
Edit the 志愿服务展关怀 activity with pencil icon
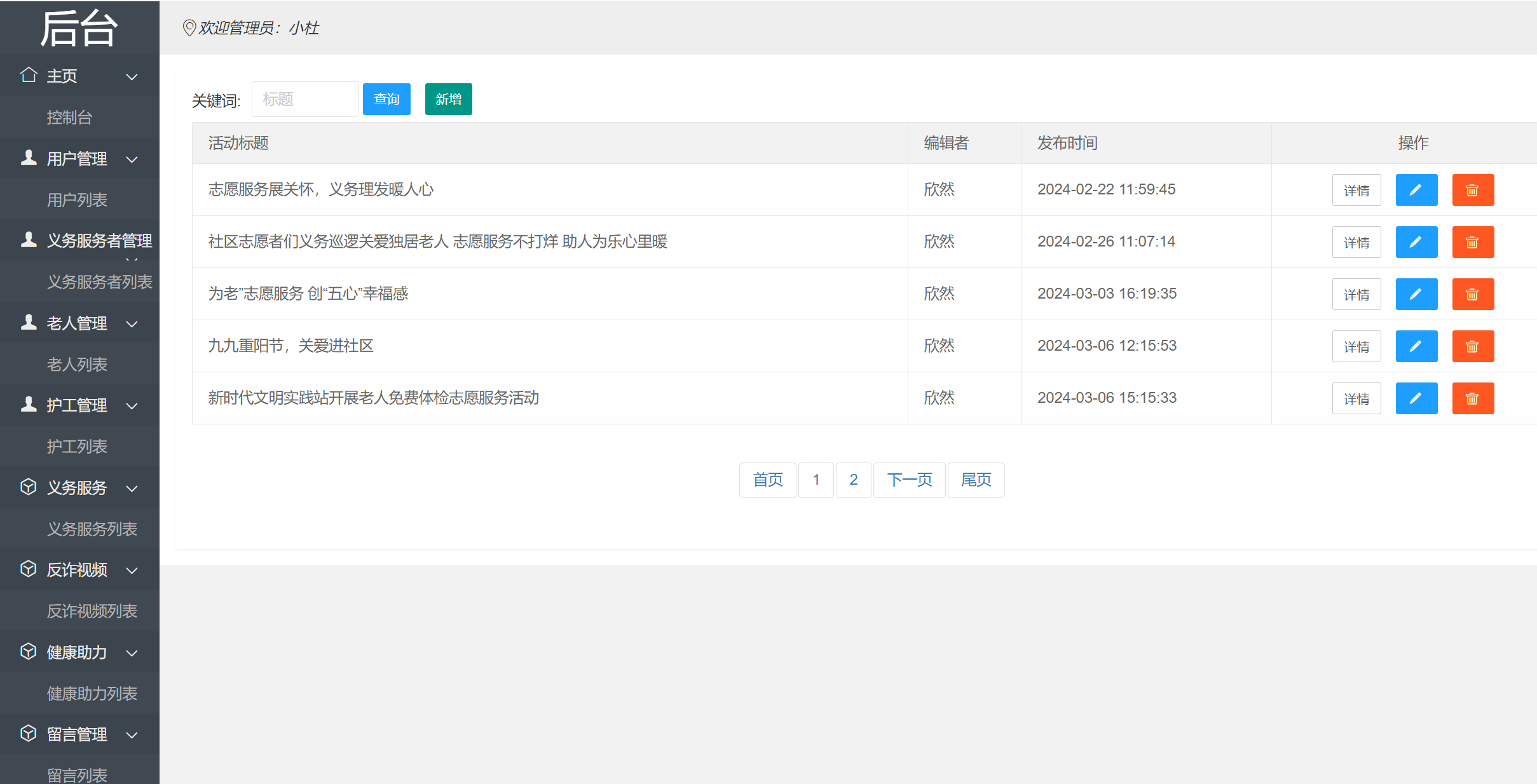click(1416, 190)
